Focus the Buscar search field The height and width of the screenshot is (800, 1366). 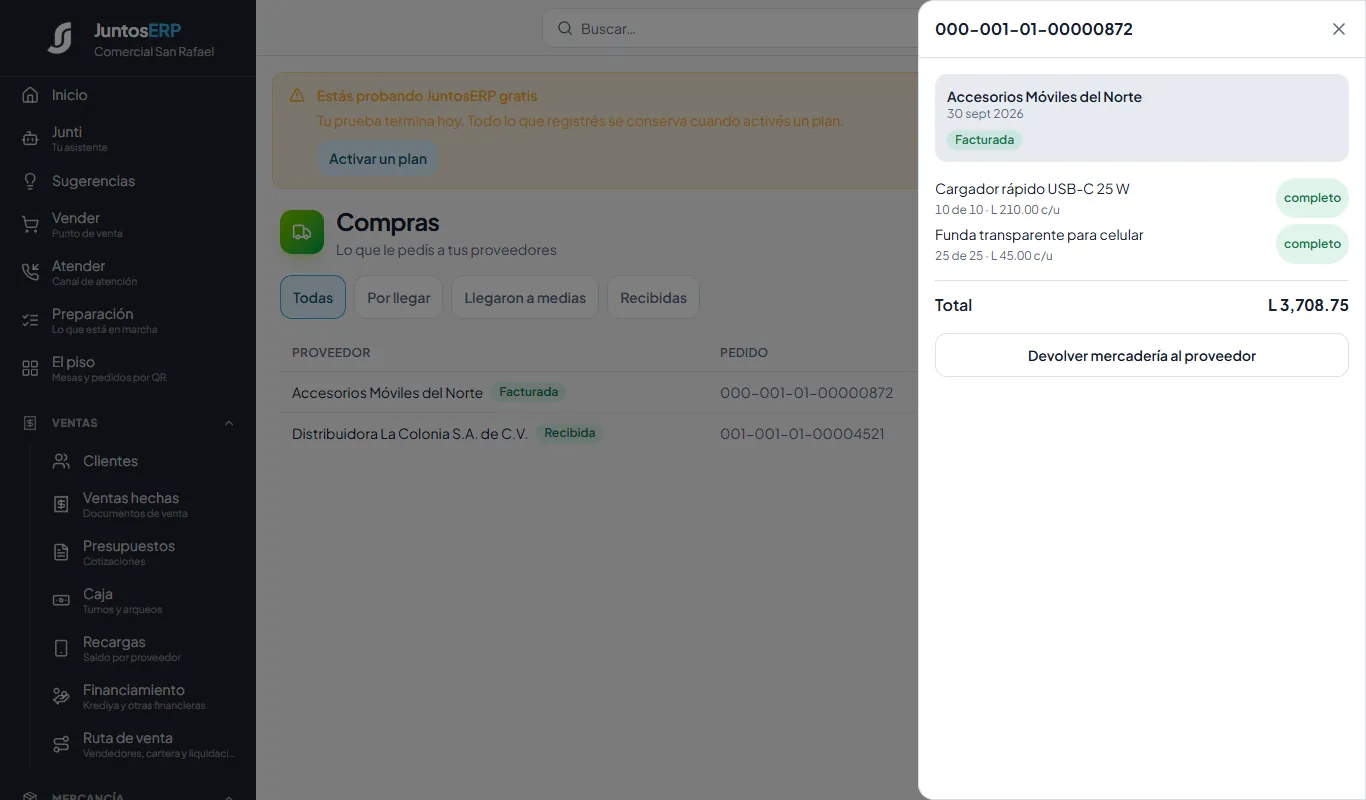pos(730,29)
